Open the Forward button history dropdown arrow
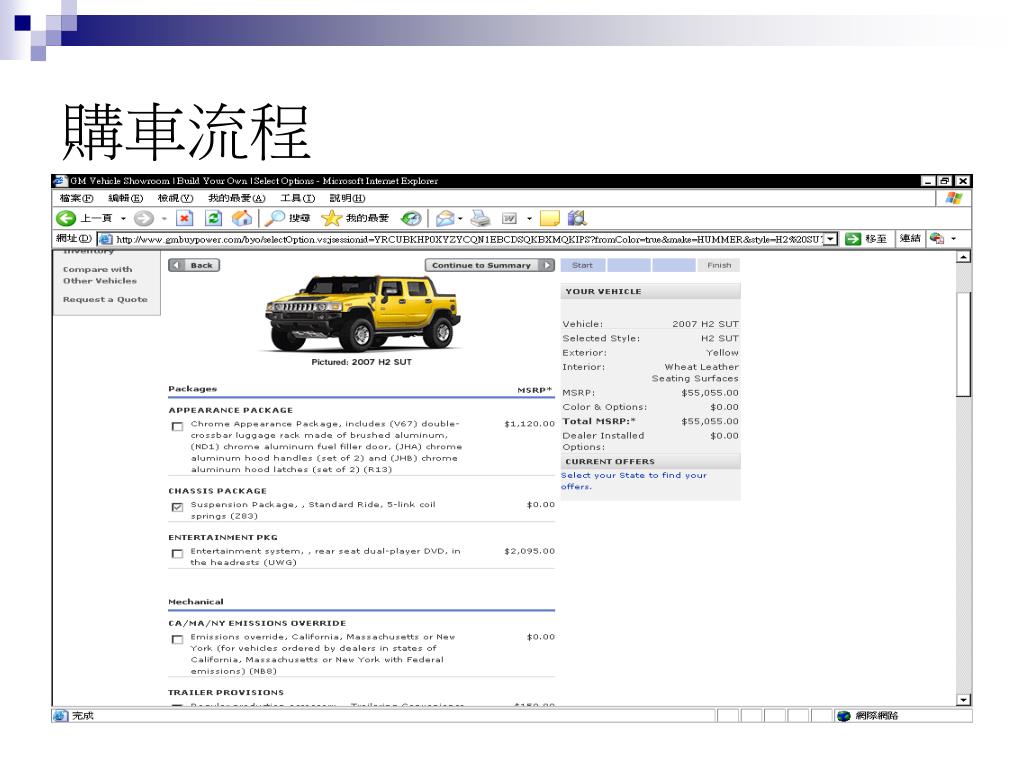Viewport: 1024px width, 768px height. point(164,219)
